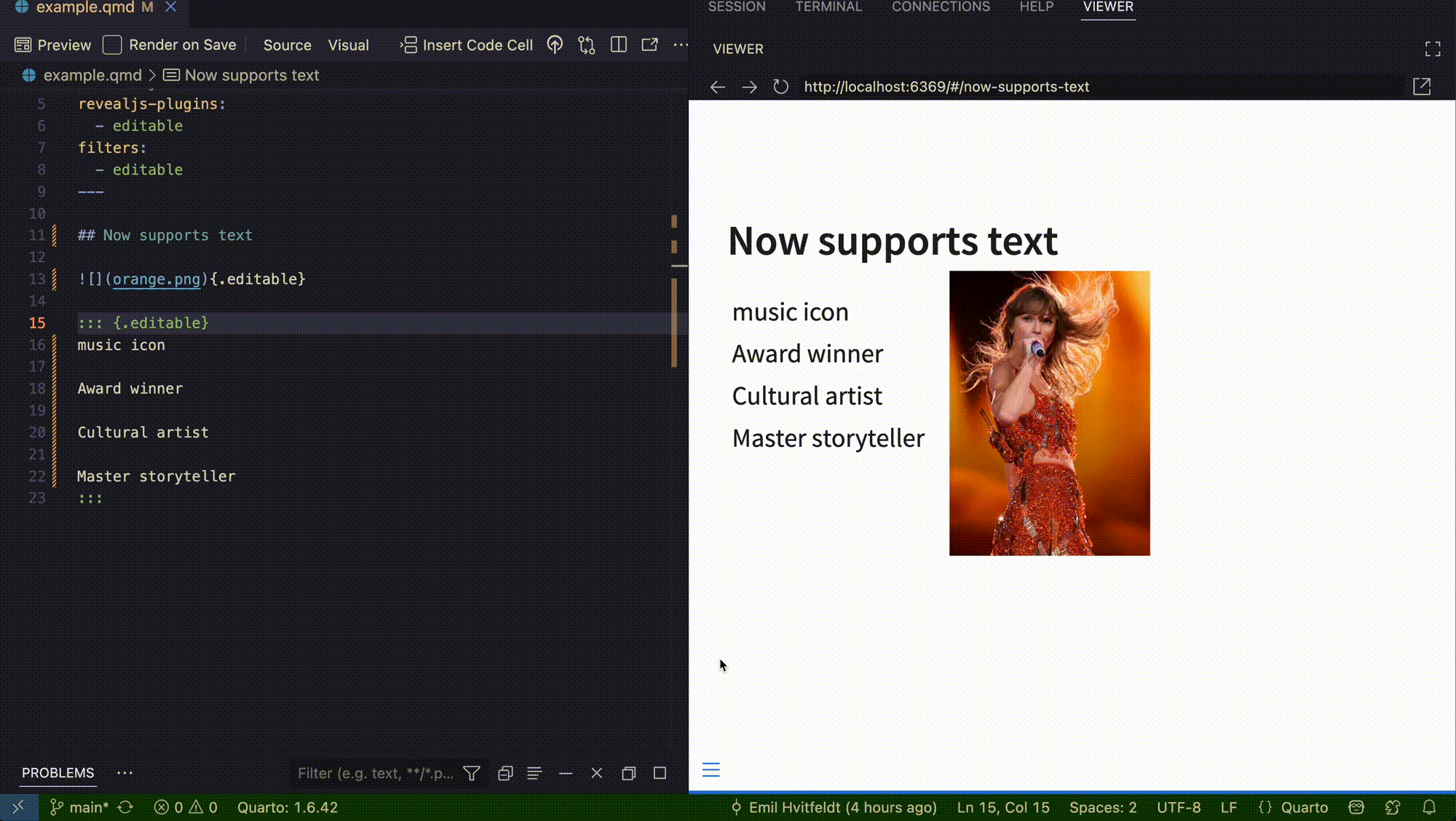The width and height of the screenshot is (1456, 821).
Task: Switch editor to Visual mode
Action: point(348,45)
